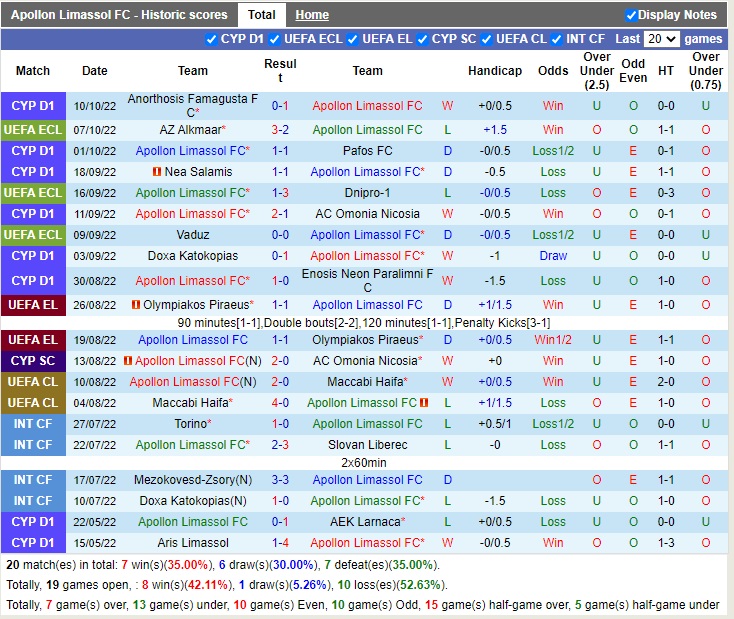Disable the UEFA CL filter checkbox
This screenshot has height=619, width=734.
487,39
